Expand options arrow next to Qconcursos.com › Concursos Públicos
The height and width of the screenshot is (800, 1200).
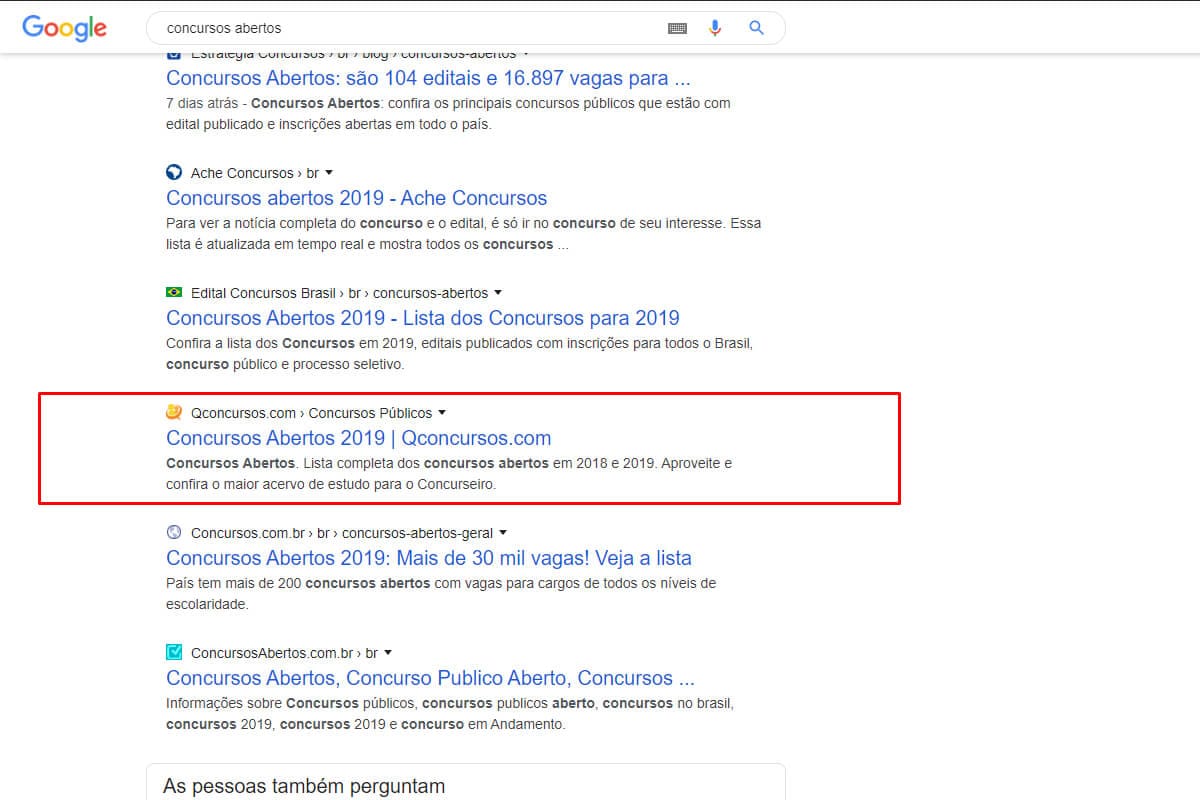(x=442, y=413)
